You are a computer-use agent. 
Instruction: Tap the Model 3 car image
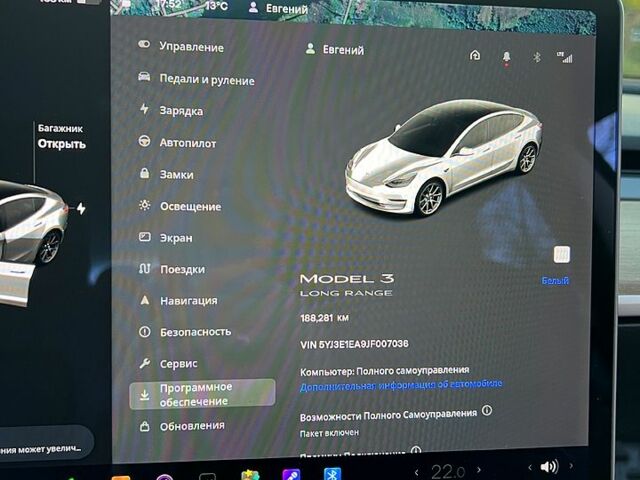(x=443, y=158)
